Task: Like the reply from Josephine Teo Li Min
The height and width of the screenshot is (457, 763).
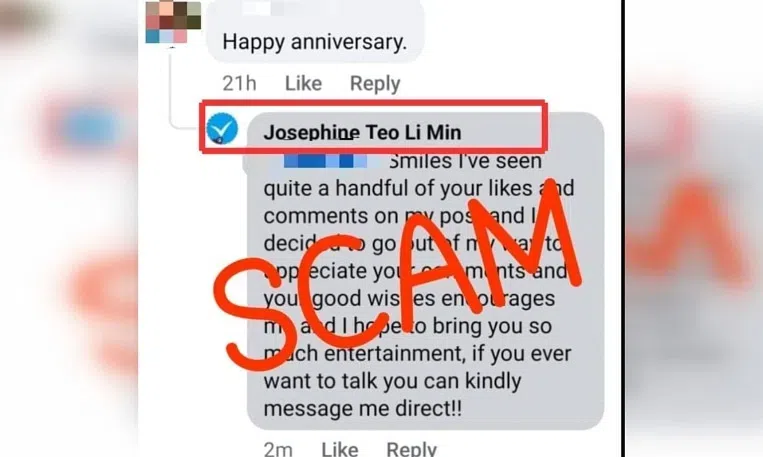Action: [339, 449]
